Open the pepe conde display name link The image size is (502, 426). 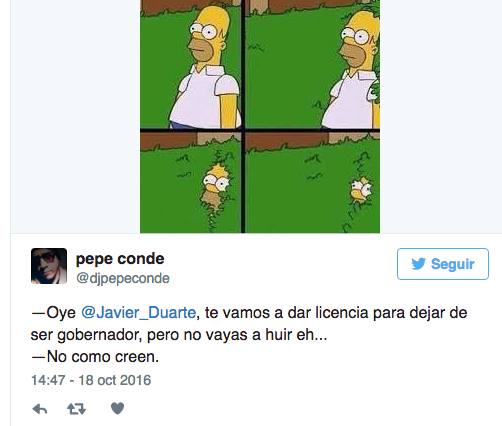tap(120, 259)
